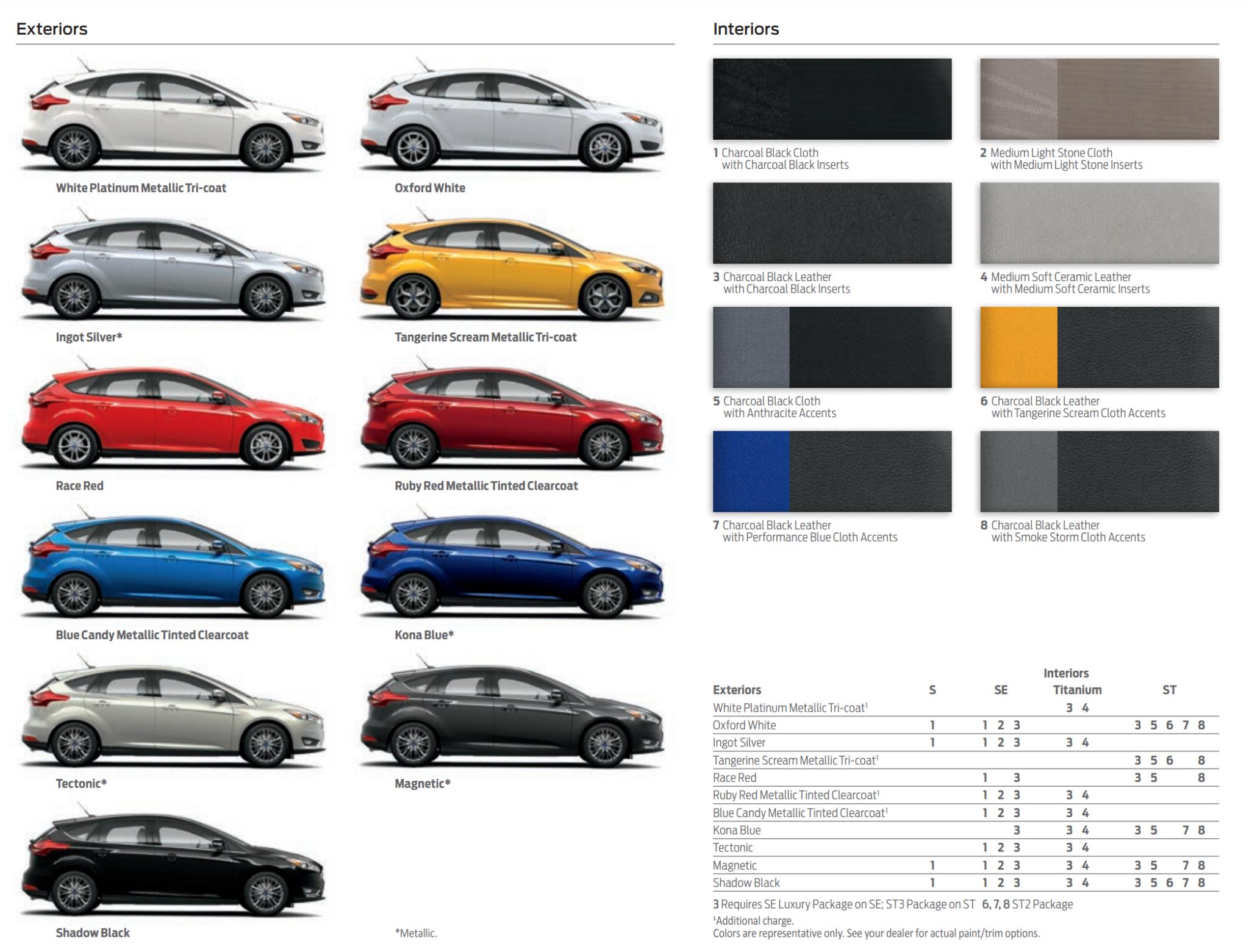Image resolution: width=1249 pixels, height=952 pixels.
Task: Click note "Requires SE Luxury Package on SE"
Action: click(801, 904)
